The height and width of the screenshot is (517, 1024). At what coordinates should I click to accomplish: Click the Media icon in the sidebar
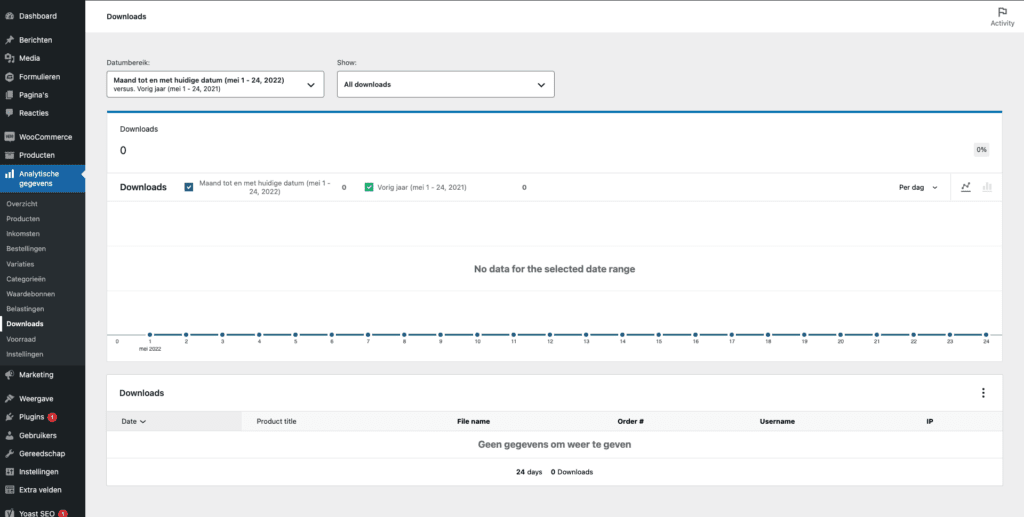[10, 58]
